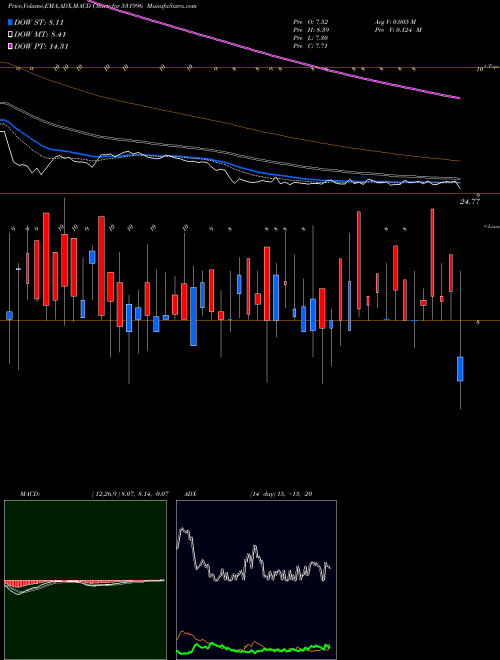Click the 'Avg V: 0.005 M' value

point(396,21)
